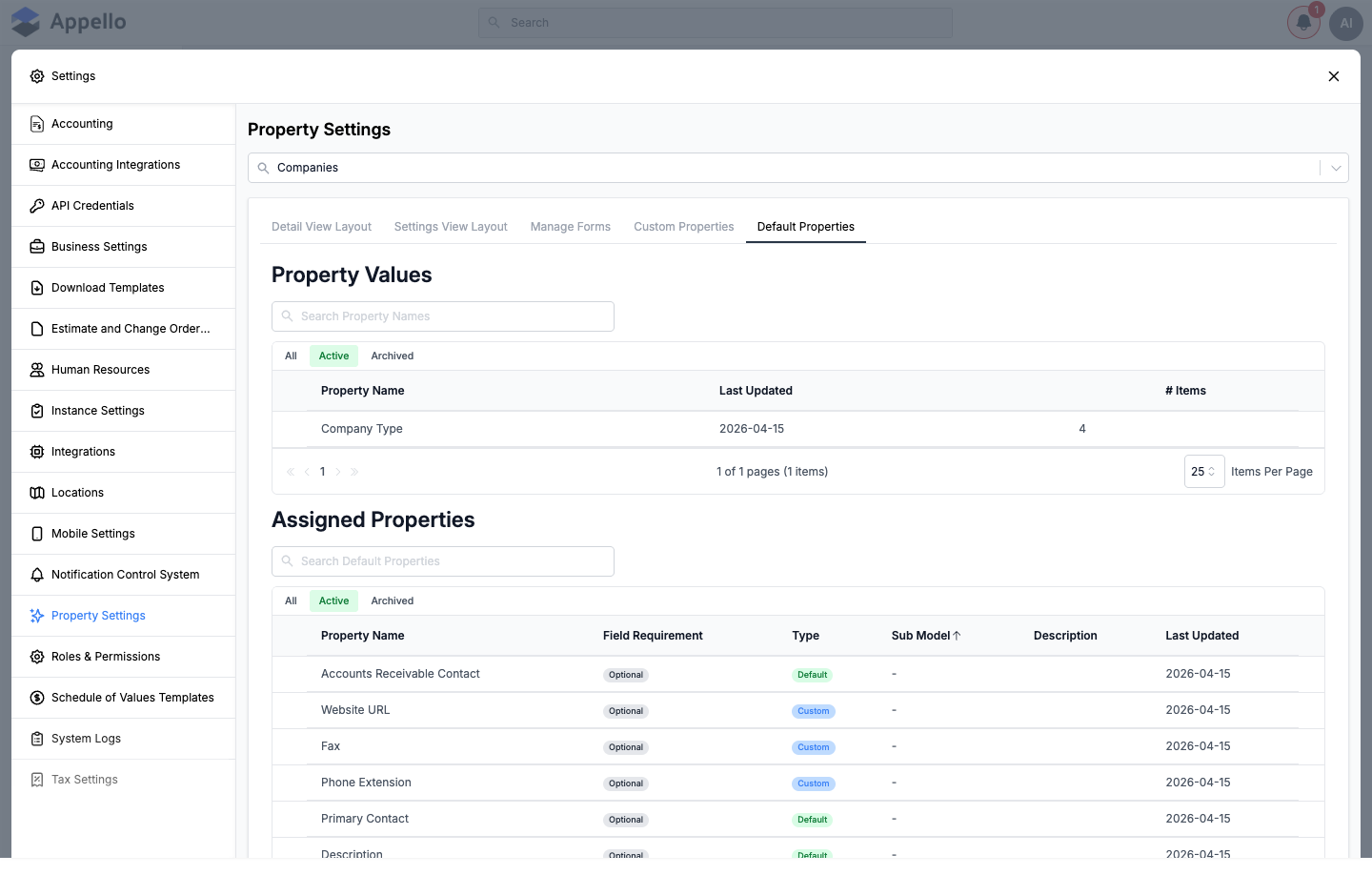The width and height of the screenshot is (1372, 875).
Task: Open the Manage Forms tab
Action: [571, 227]
